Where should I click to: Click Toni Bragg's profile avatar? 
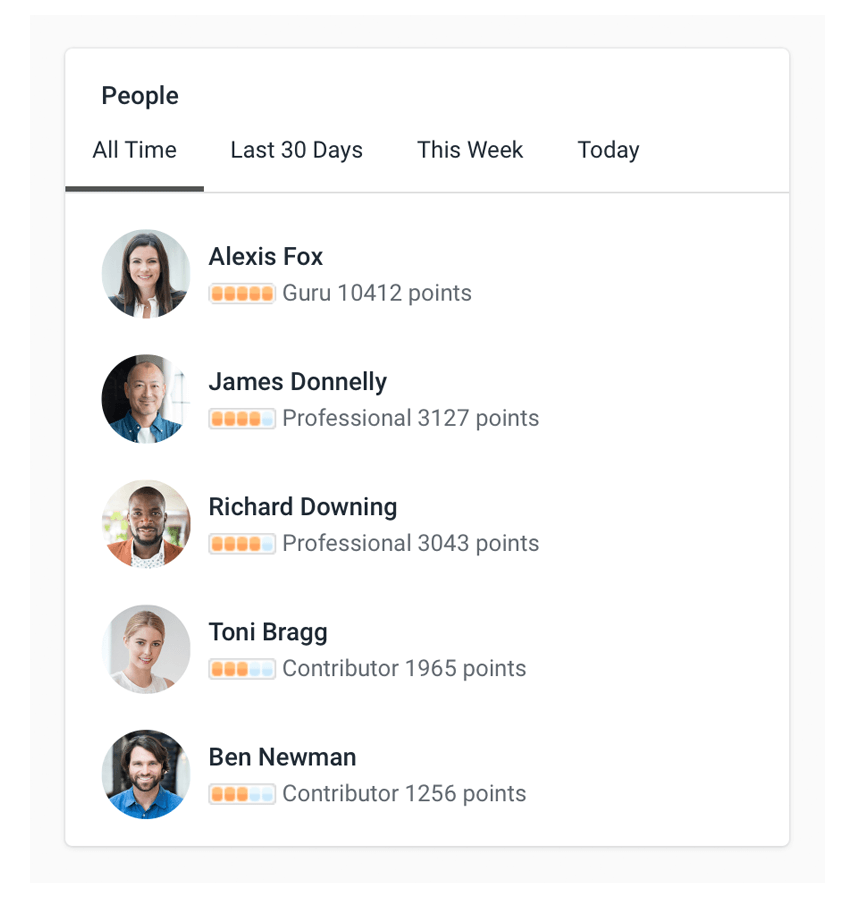146,648
